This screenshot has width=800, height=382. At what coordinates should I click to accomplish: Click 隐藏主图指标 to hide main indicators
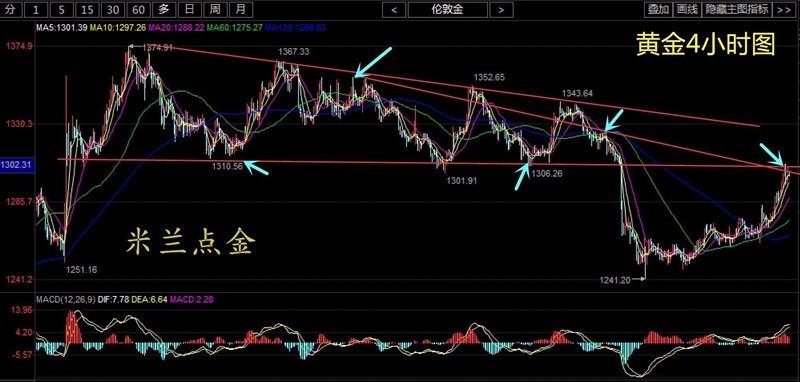point(736,9)
